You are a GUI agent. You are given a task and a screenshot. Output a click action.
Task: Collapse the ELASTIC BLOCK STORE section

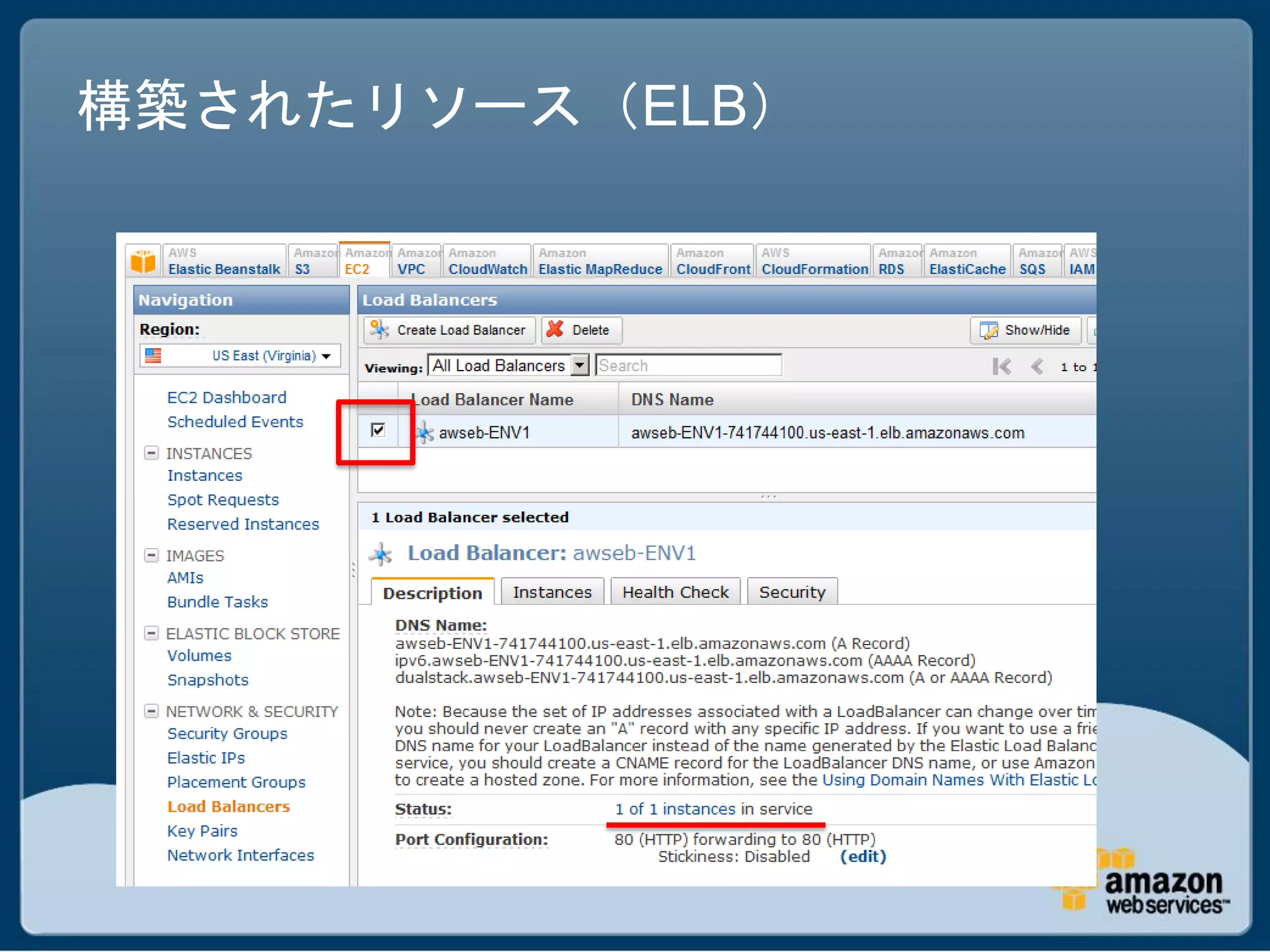151,633
